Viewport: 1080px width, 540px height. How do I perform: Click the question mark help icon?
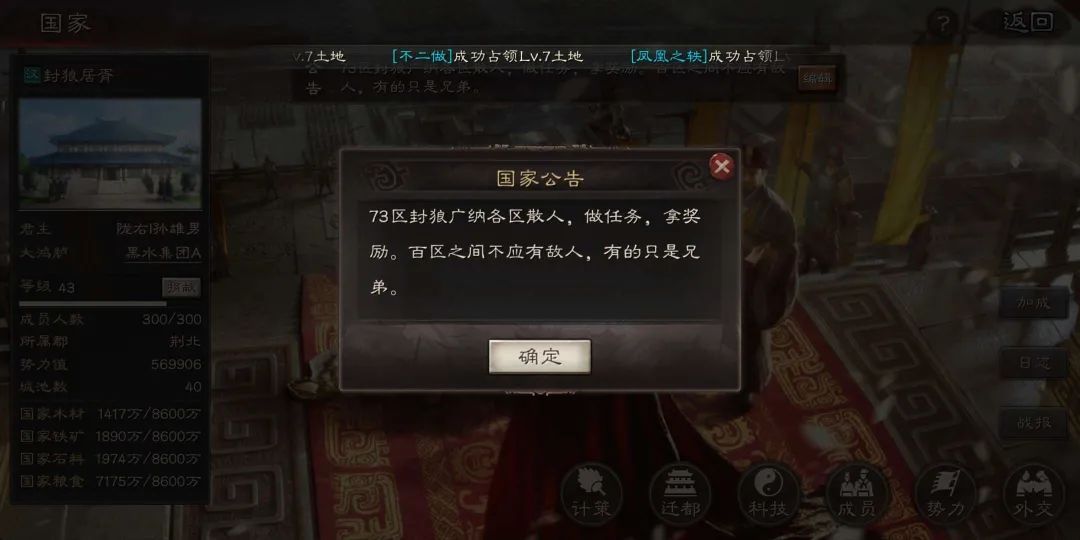[x=944, y=24]
